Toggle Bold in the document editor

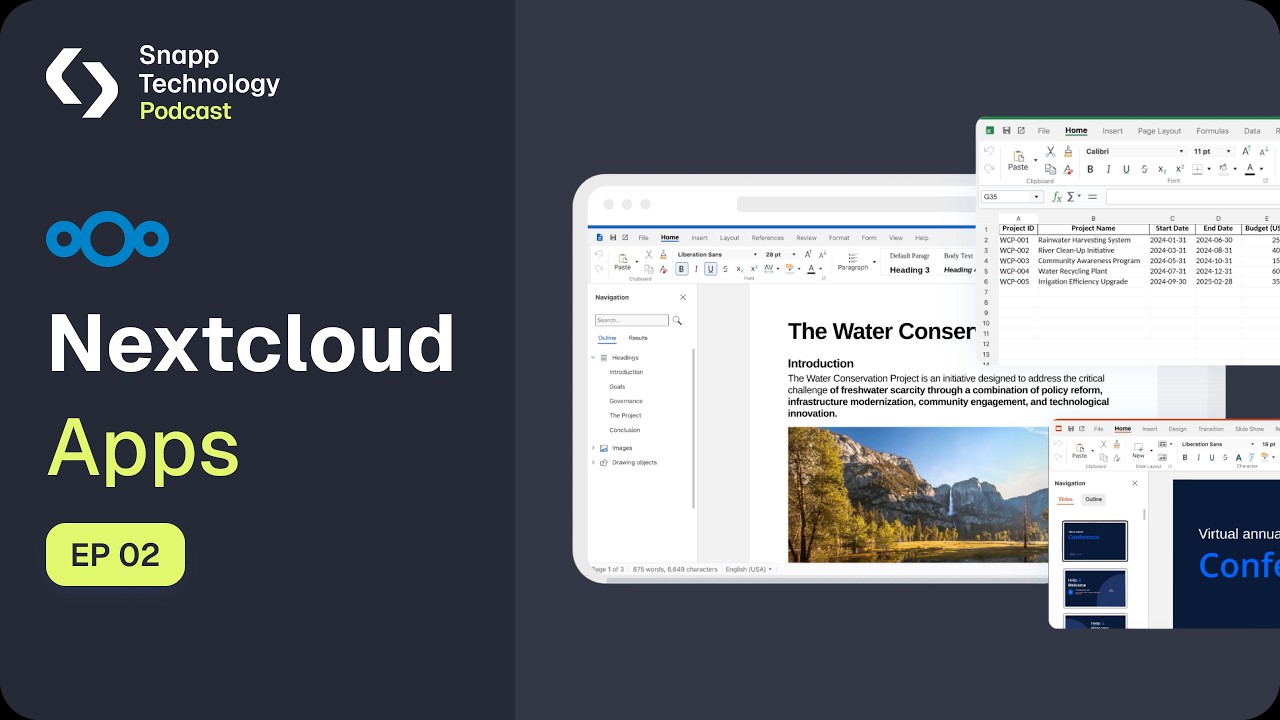coord(681,269)
